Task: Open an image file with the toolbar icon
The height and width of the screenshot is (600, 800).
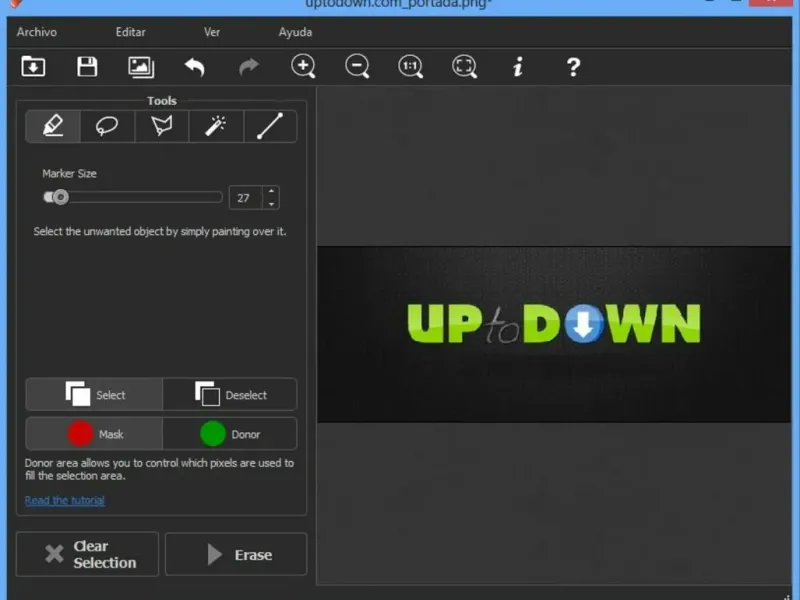Action: pos(33,66)
